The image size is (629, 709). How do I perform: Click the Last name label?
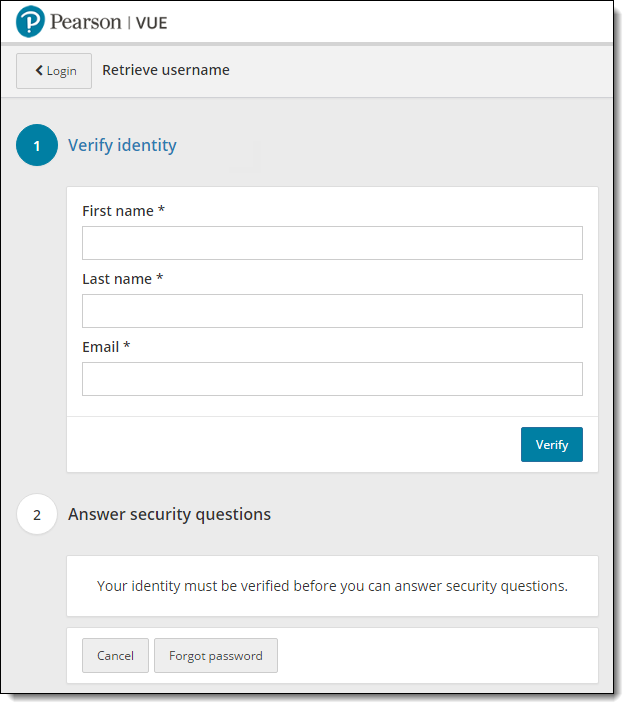click(x=123, y=281)
